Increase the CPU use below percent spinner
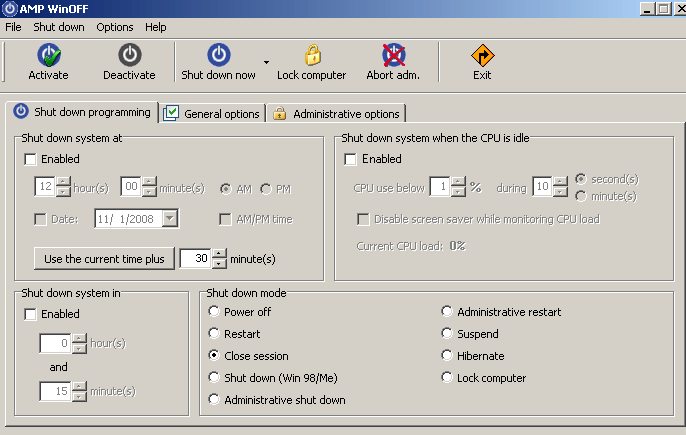Image resolution: width=686 pixels, height=435 pixels. click(x=458, y=182)
